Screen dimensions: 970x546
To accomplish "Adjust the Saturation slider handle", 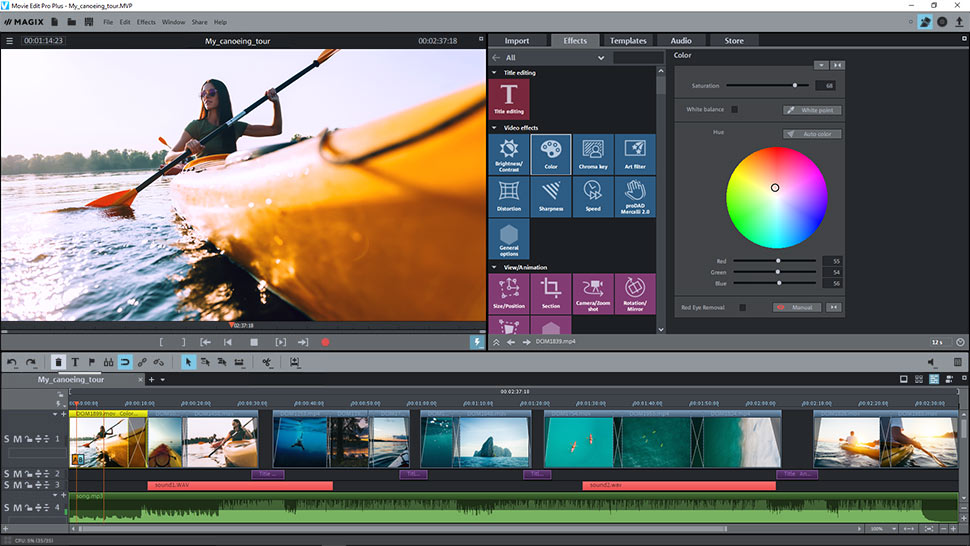I will point(795,86).
